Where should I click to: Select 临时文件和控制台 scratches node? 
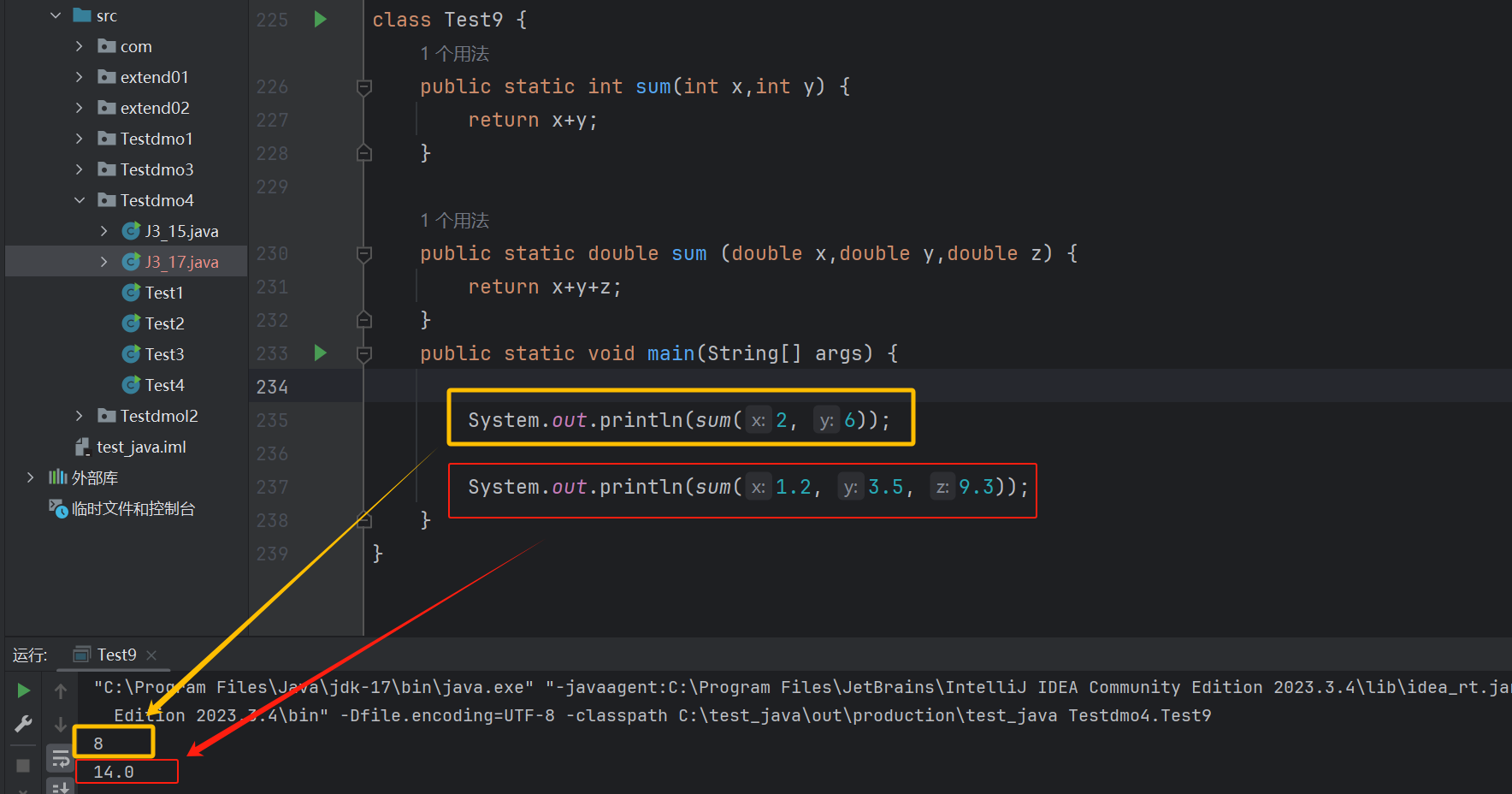tap(122, 508)
